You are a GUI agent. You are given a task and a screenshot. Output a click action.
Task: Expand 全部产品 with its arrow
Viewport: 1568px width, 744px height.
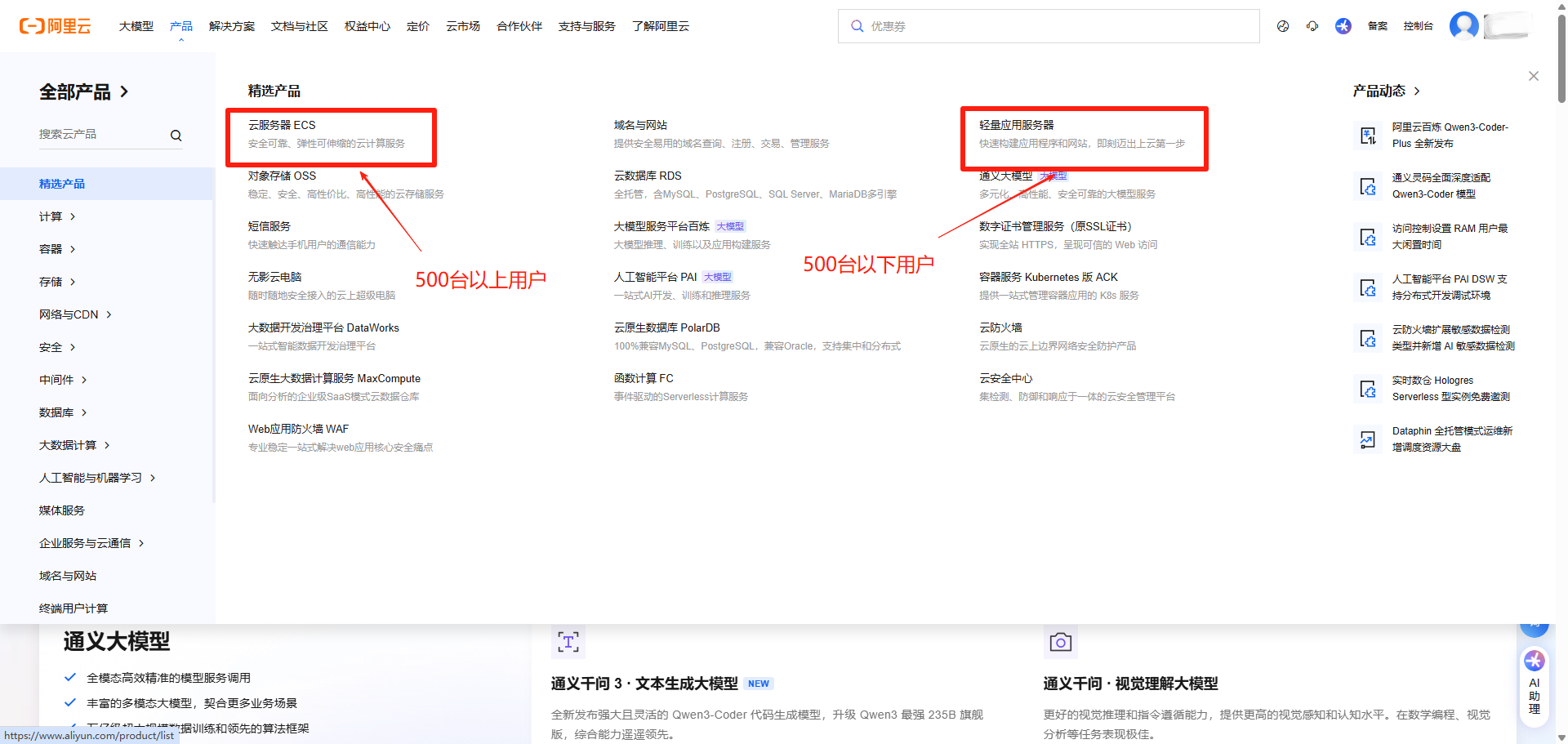[x=124, y=91]
